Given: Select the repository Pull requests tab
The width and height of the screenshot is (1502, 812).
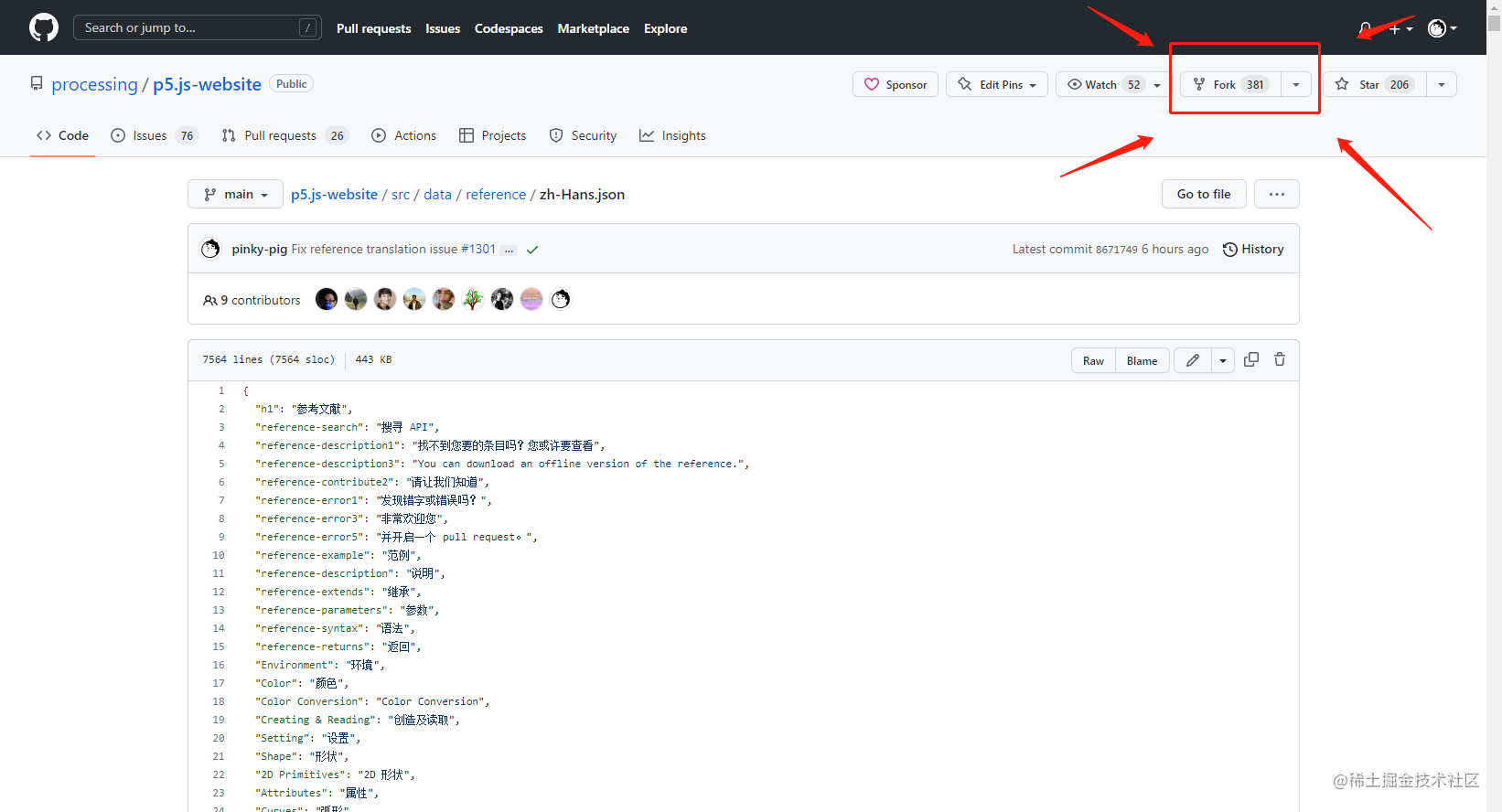Looking at the screenshot, I should pyautogui.click(x=284, y=135).
